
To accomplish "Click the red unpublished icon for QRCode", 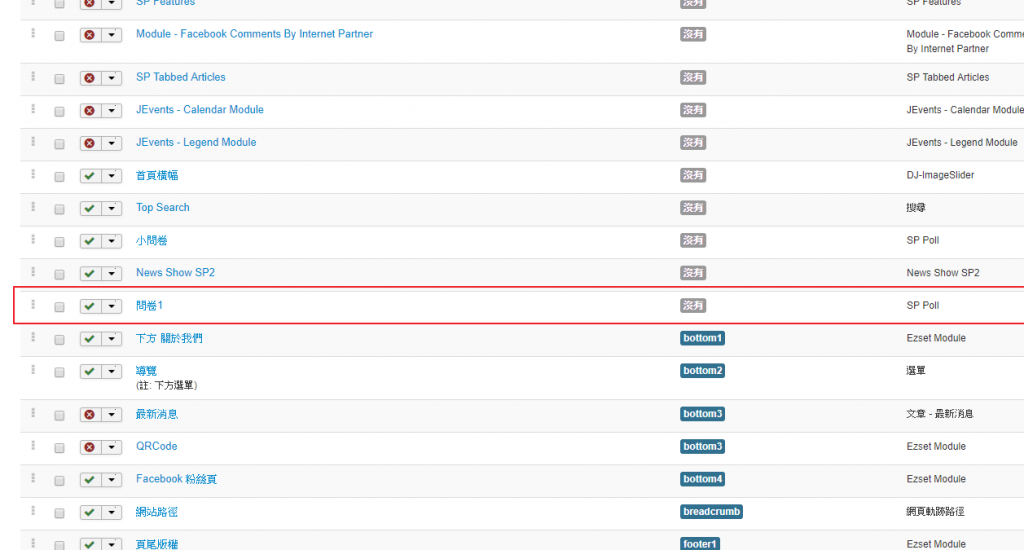I will (90, 447).
